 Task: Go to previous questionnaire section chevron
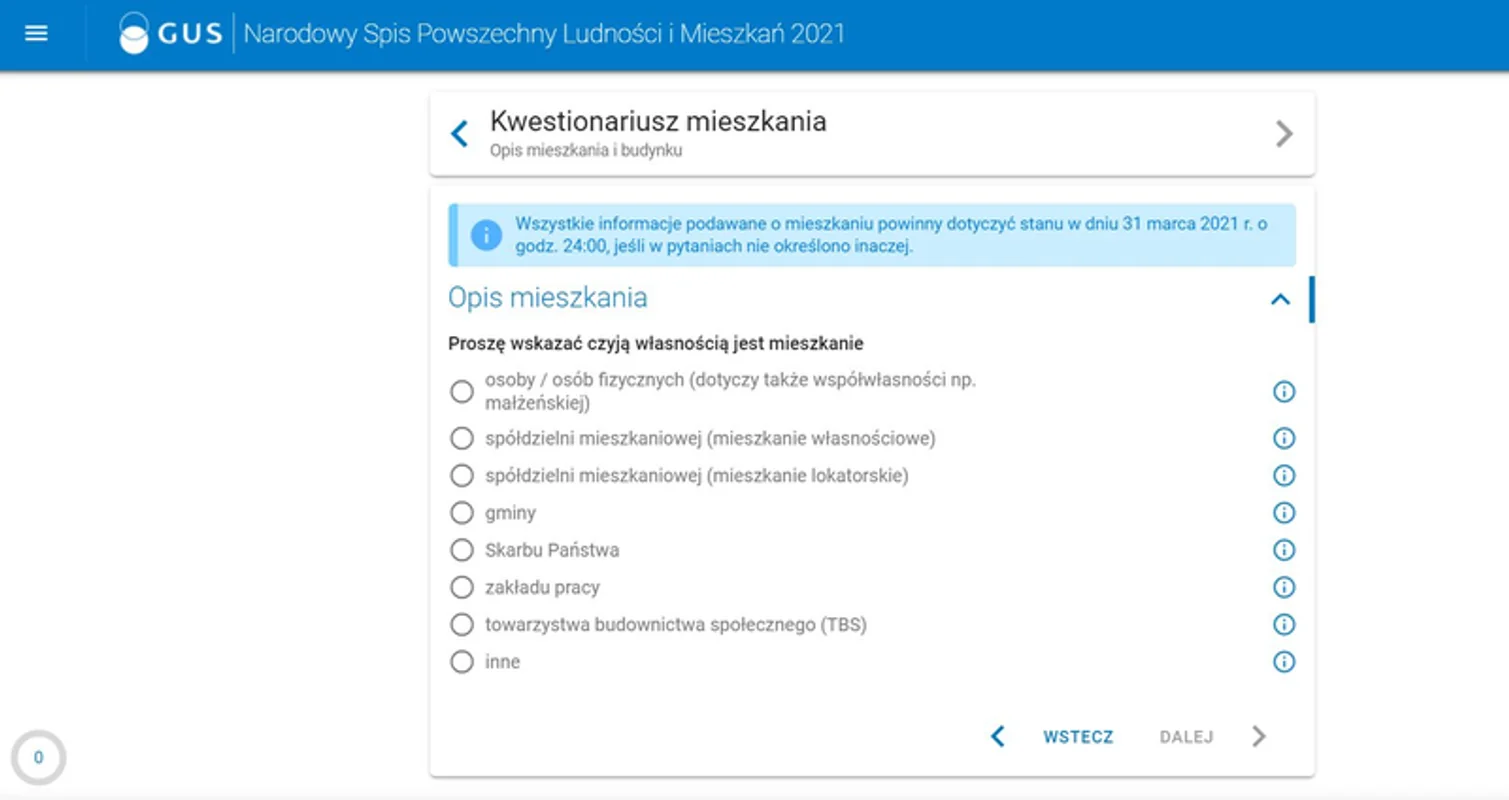coord(460,134)
